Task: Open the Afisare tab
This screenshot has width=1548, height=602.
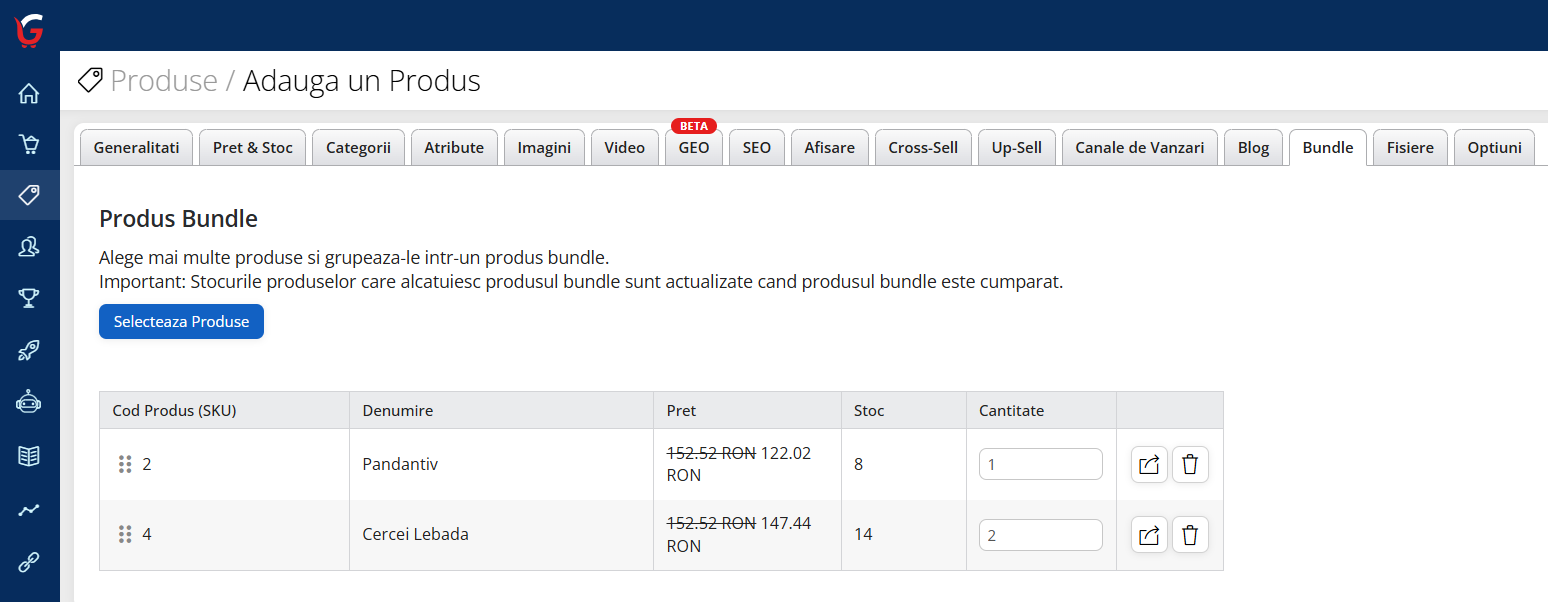Action: click(x=830, y=148)
